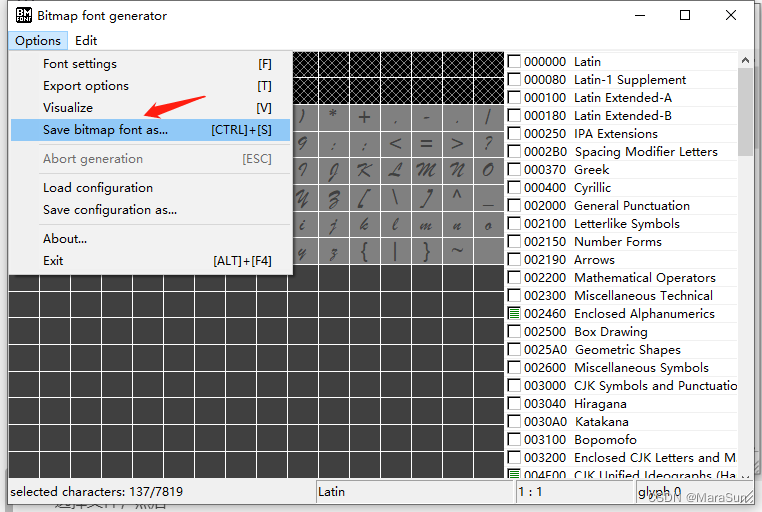Viewport: 762px width, 512px height.
Task: Select the uppercase M glyph cell
Action: (427, 171)
